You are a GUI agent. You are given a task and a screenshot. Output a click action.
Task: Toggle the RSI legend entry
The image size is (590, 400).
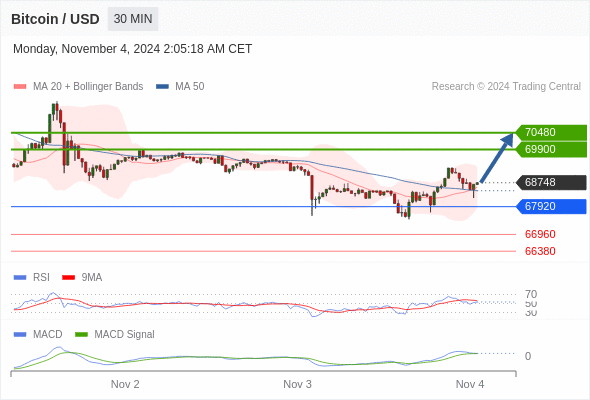coord(32,277)
